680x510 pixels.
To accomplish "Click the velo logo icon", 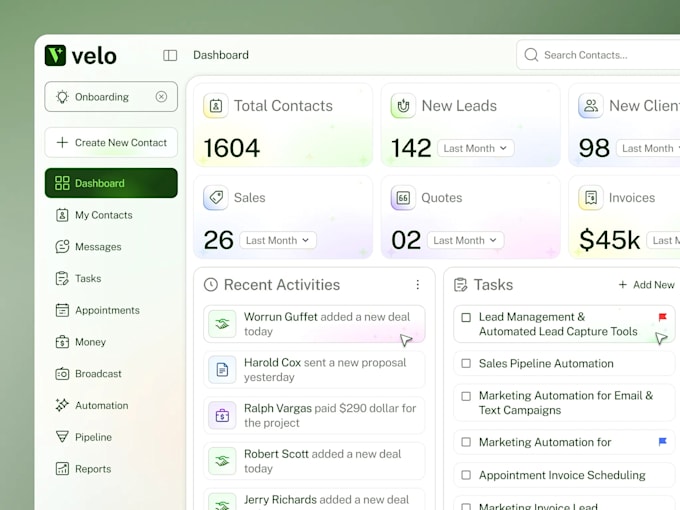I will [x=55, y=56].
